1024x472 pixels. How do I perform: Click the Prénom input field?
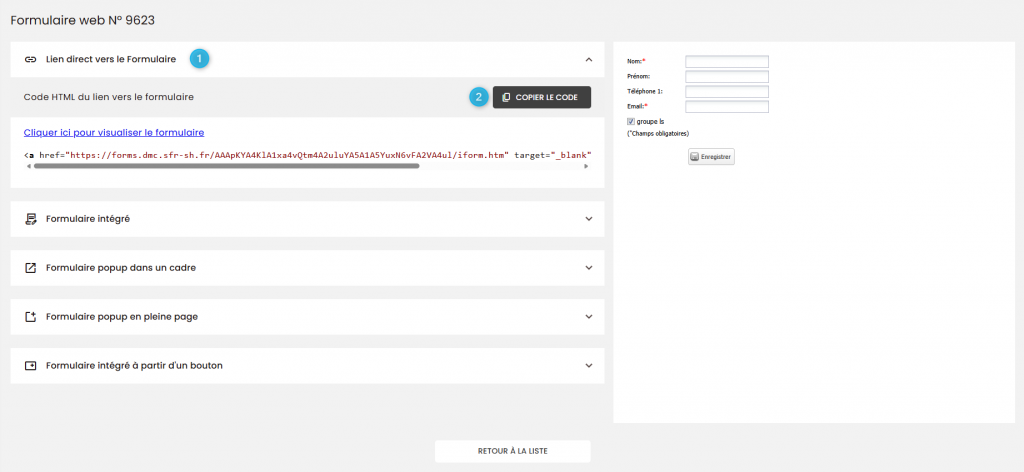click(727, 76)
